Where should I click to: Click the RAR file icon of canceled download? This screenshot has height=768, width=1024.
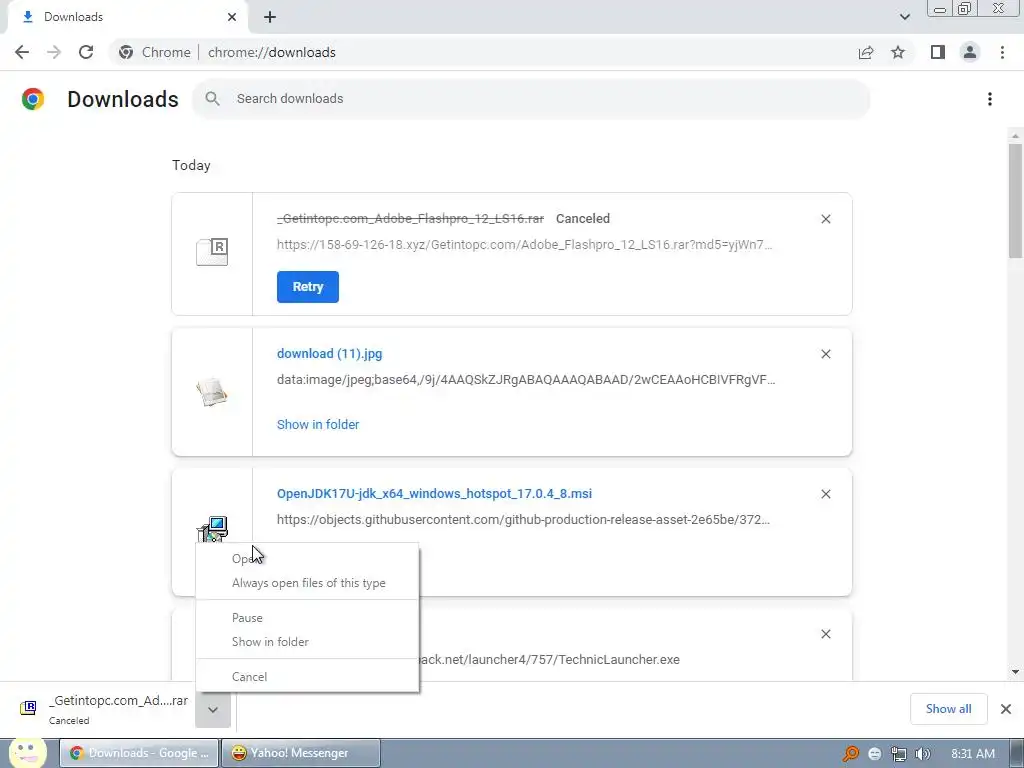coord(212,251)
